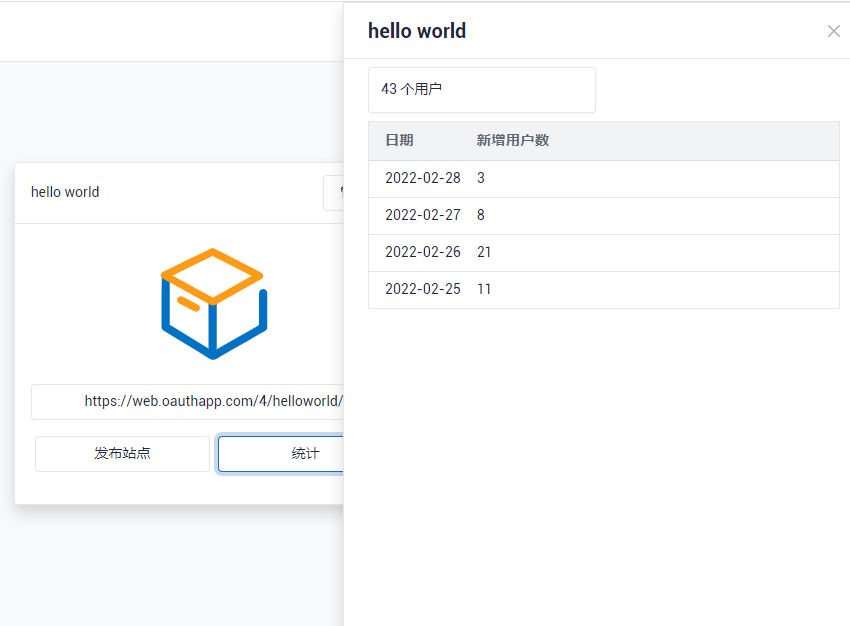Click the orange and blue box app icon
The width and height of the screenshot is (850, 626).
[x=213, y=303]
